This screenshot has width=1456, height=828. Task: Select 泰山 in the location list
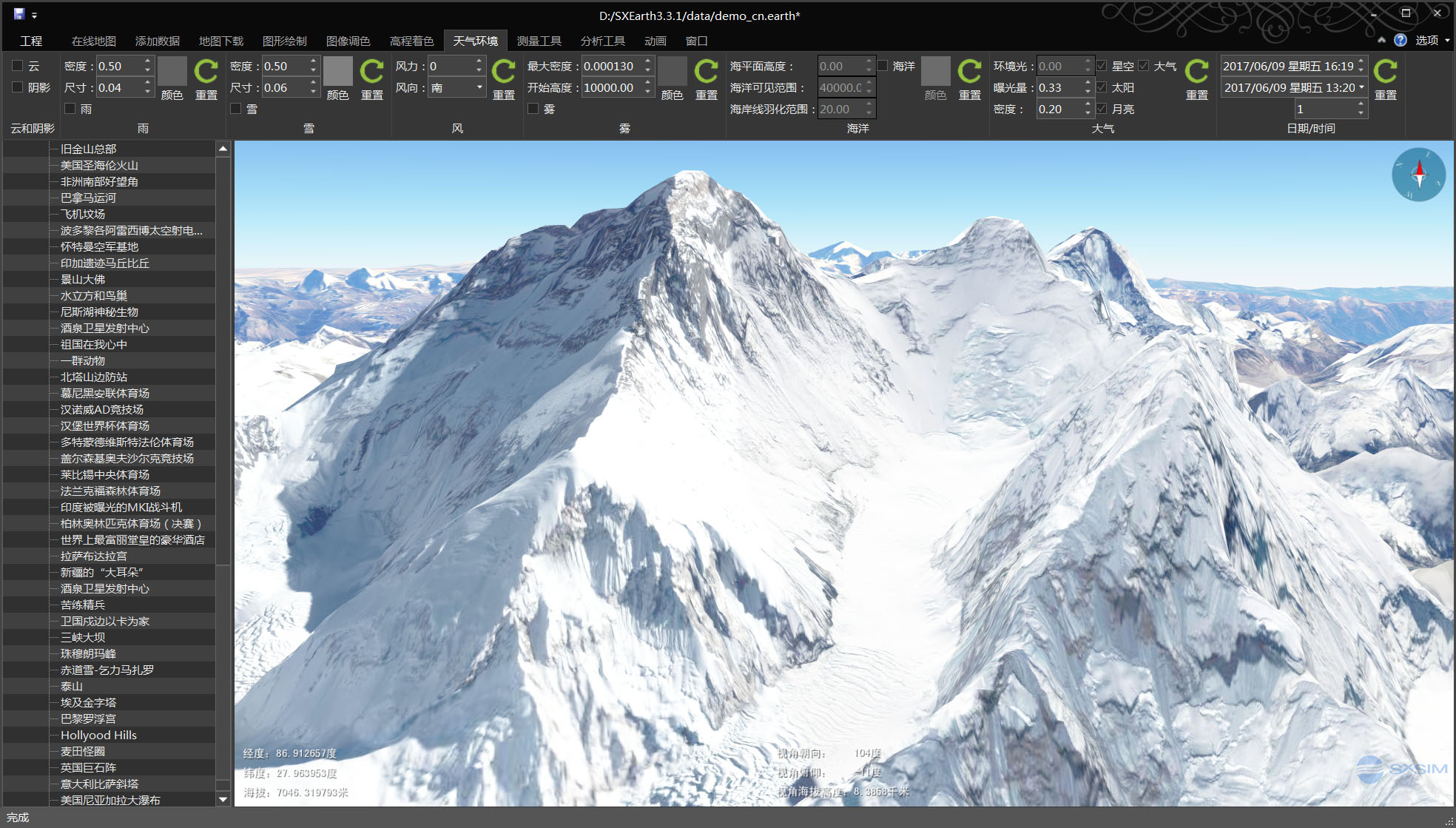coord(72,686)
